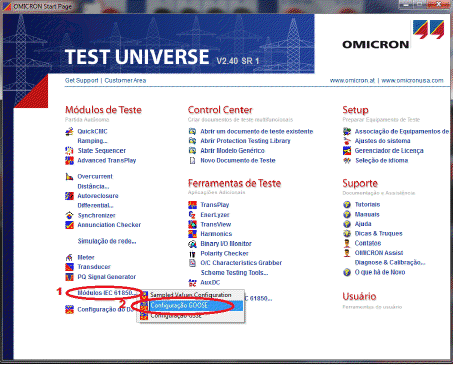
Task: Select Sampled Values Configuration menu entry
Action: tap(191, 295)
